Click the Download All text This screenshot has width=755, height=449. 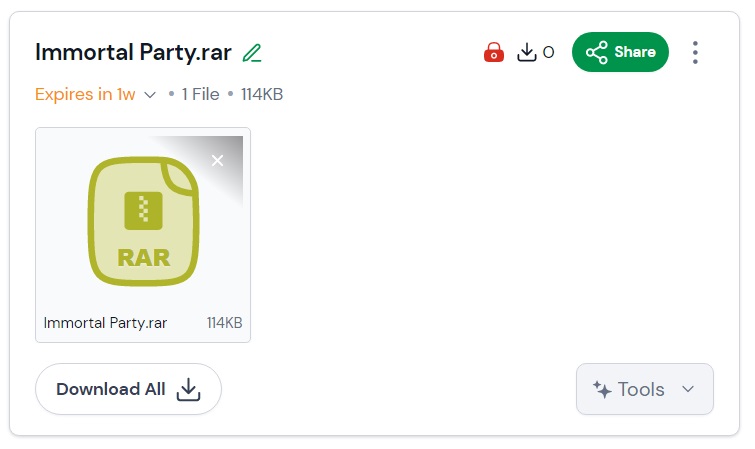pyautogui.click(x=111, y=389)
